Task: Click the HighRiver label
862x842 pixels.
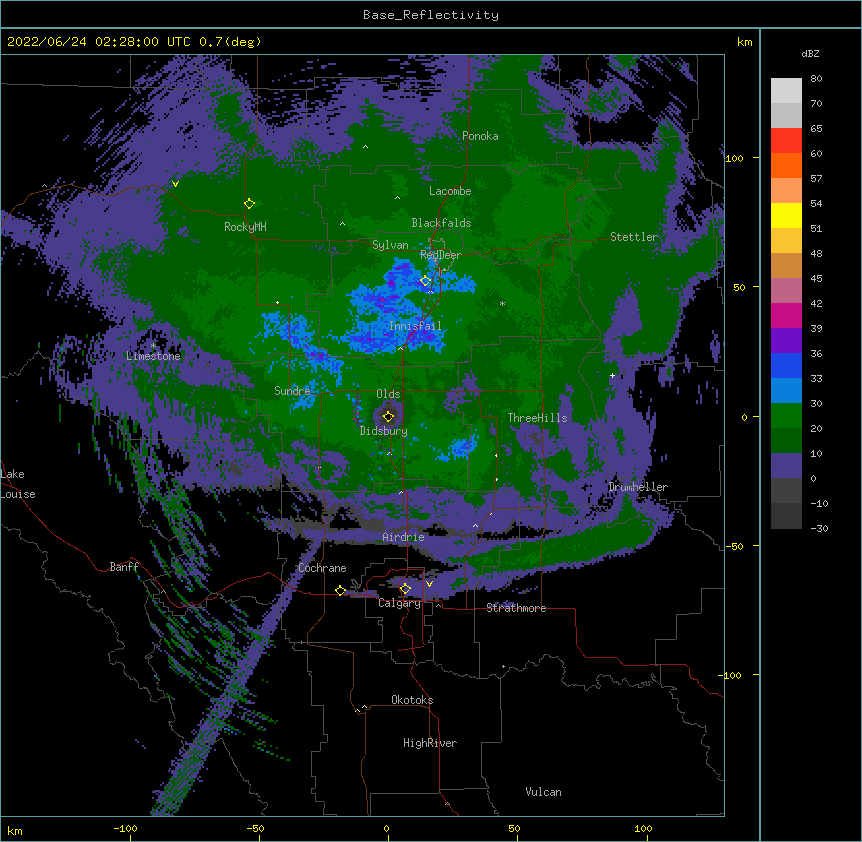Action: pos(430,743)
